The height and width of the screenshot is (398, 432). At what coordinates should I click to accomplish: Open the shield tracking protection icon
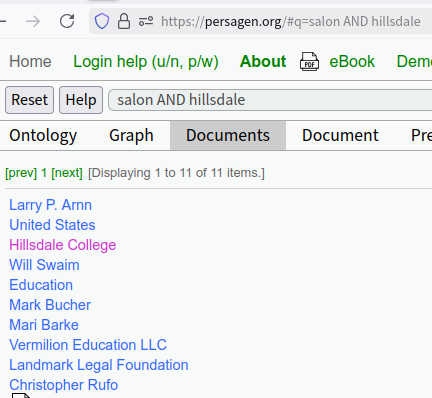click(x=102, y=21)
